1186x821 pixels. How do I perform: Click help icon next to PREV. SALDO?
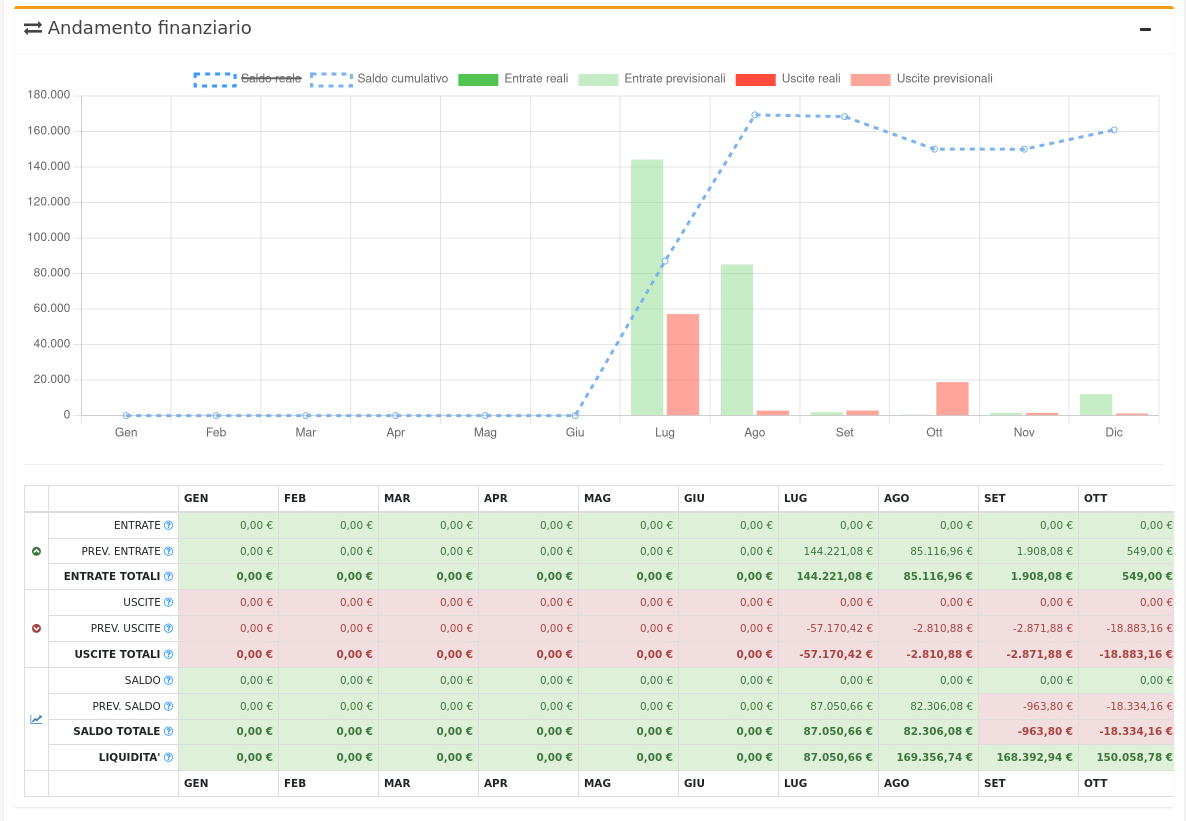coord(168,706)
